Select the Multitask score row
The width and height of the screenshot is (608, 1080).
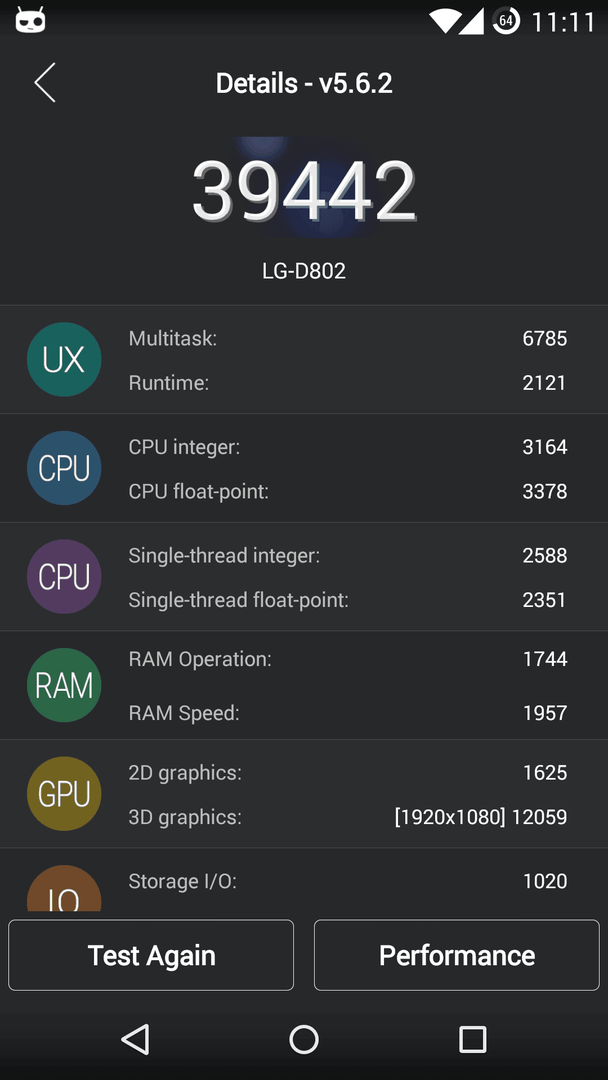pyautogui.click(x=348, y=338)
